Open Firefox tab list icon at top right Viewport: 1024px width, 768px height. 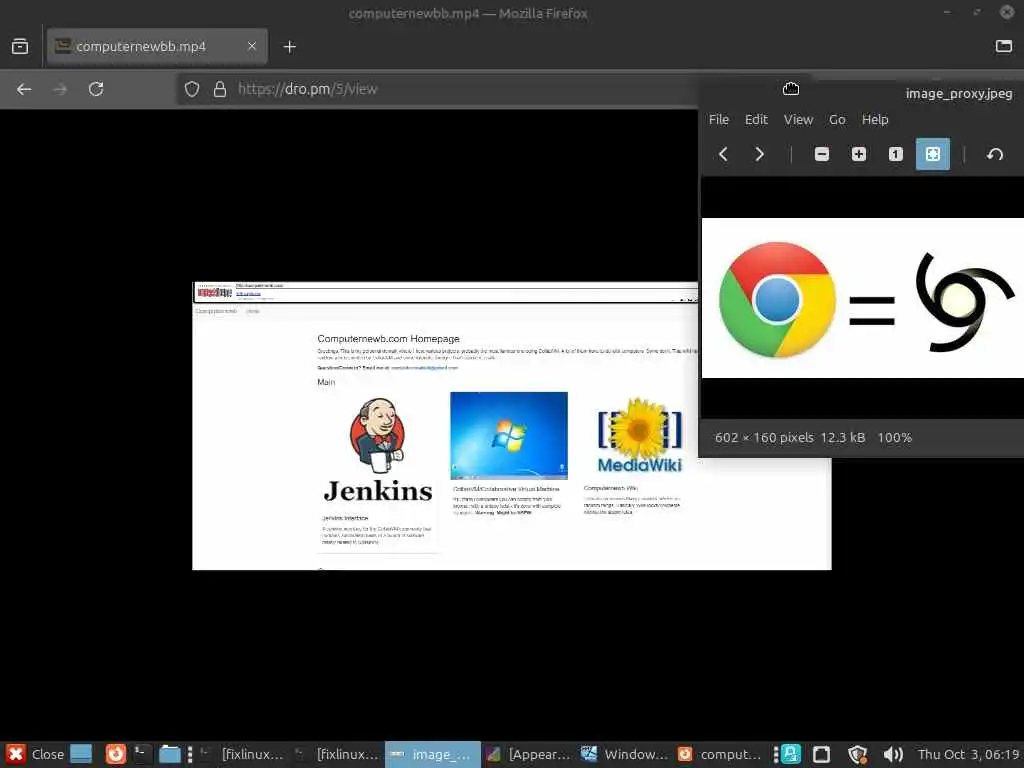[1004, 46]
